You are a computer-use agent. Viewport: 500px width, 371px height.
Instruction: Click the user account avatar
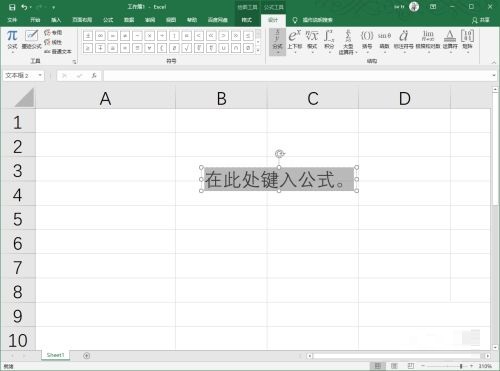pos(414,7)
